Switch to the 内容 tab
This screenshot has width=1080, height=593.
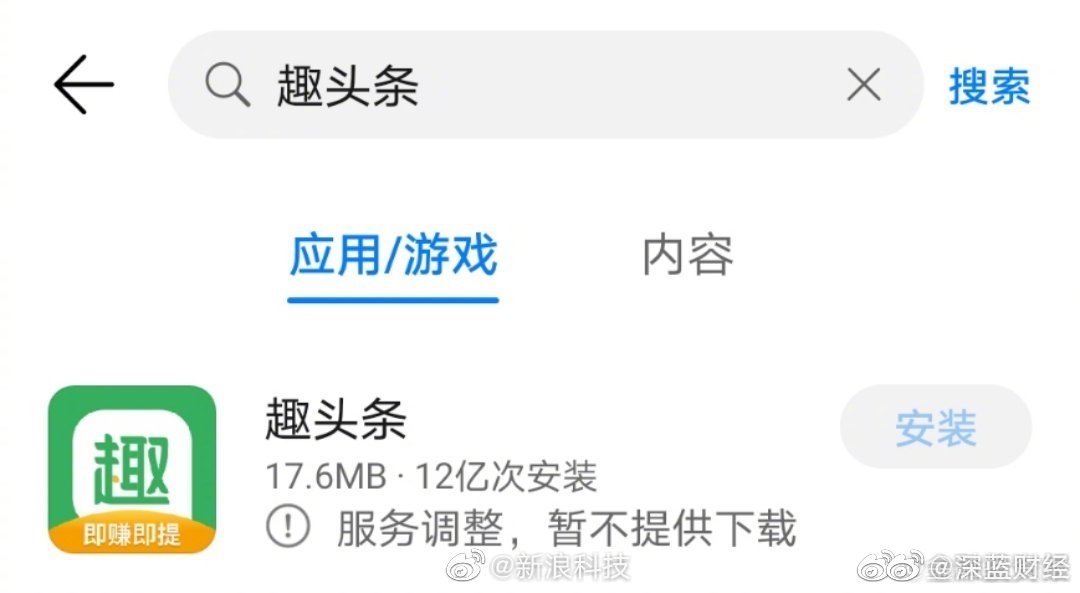tap(687, 255)
